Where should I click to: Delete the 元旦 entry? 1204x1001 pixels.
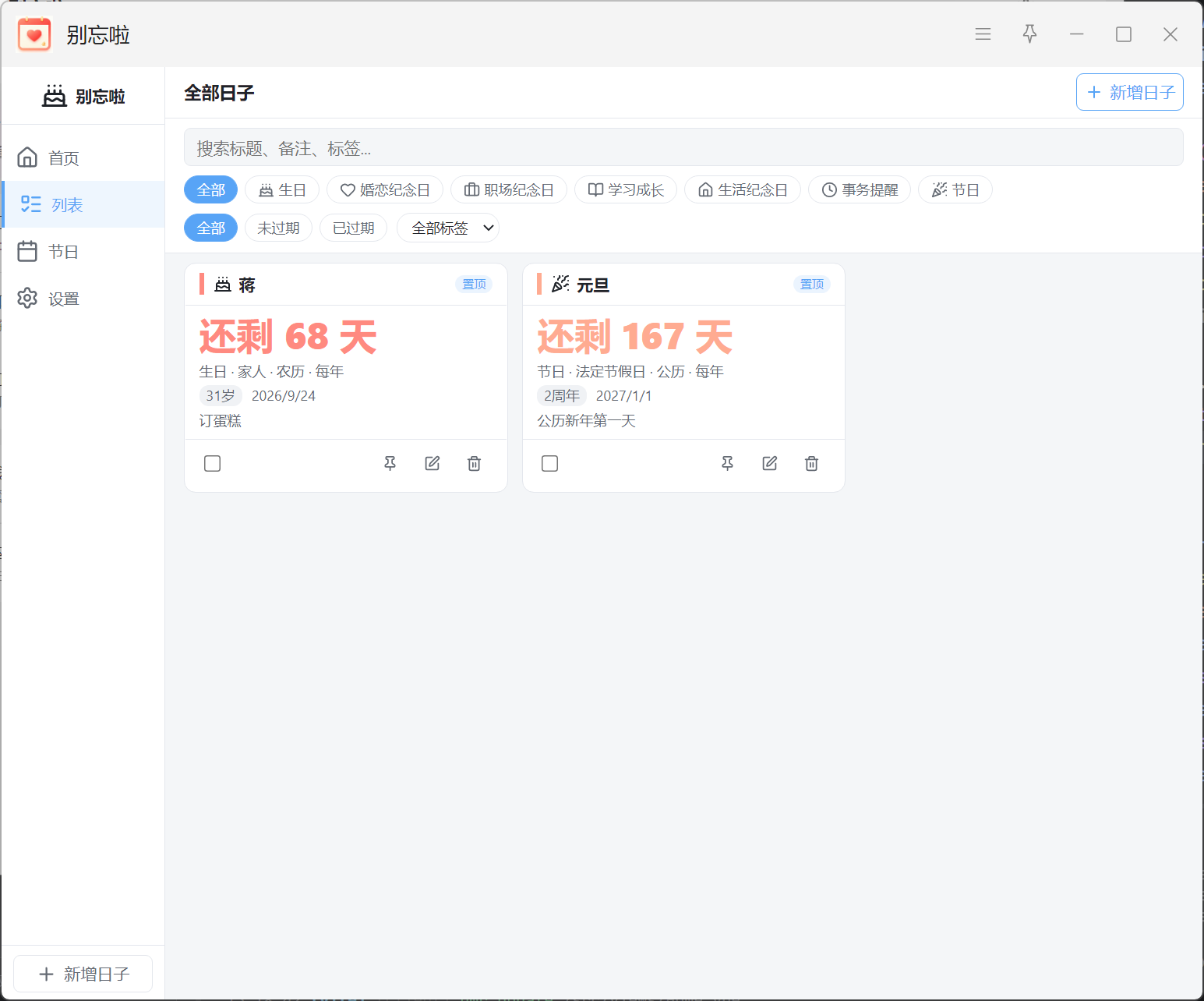pyautogui.click(x=811, y=464)
